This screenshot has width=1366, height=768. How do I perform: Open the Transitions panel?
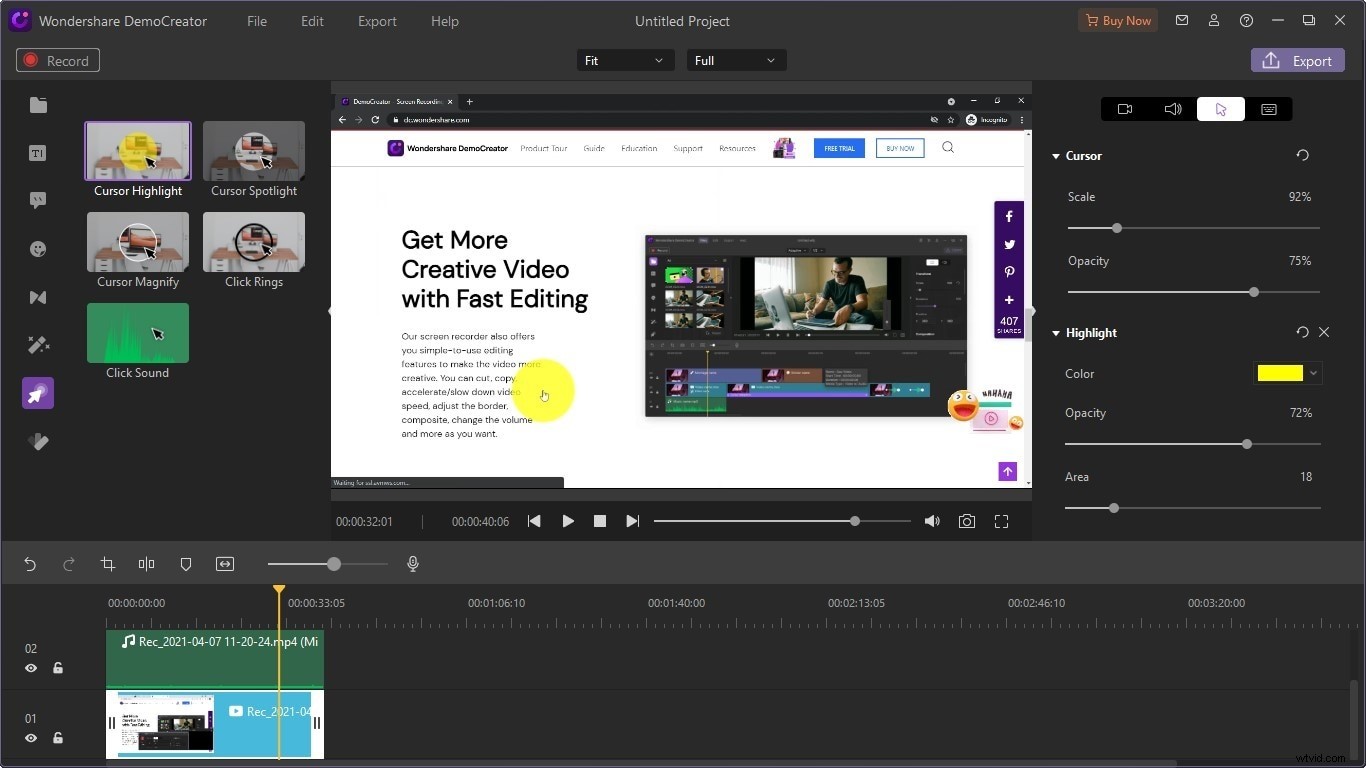(37, 297)
